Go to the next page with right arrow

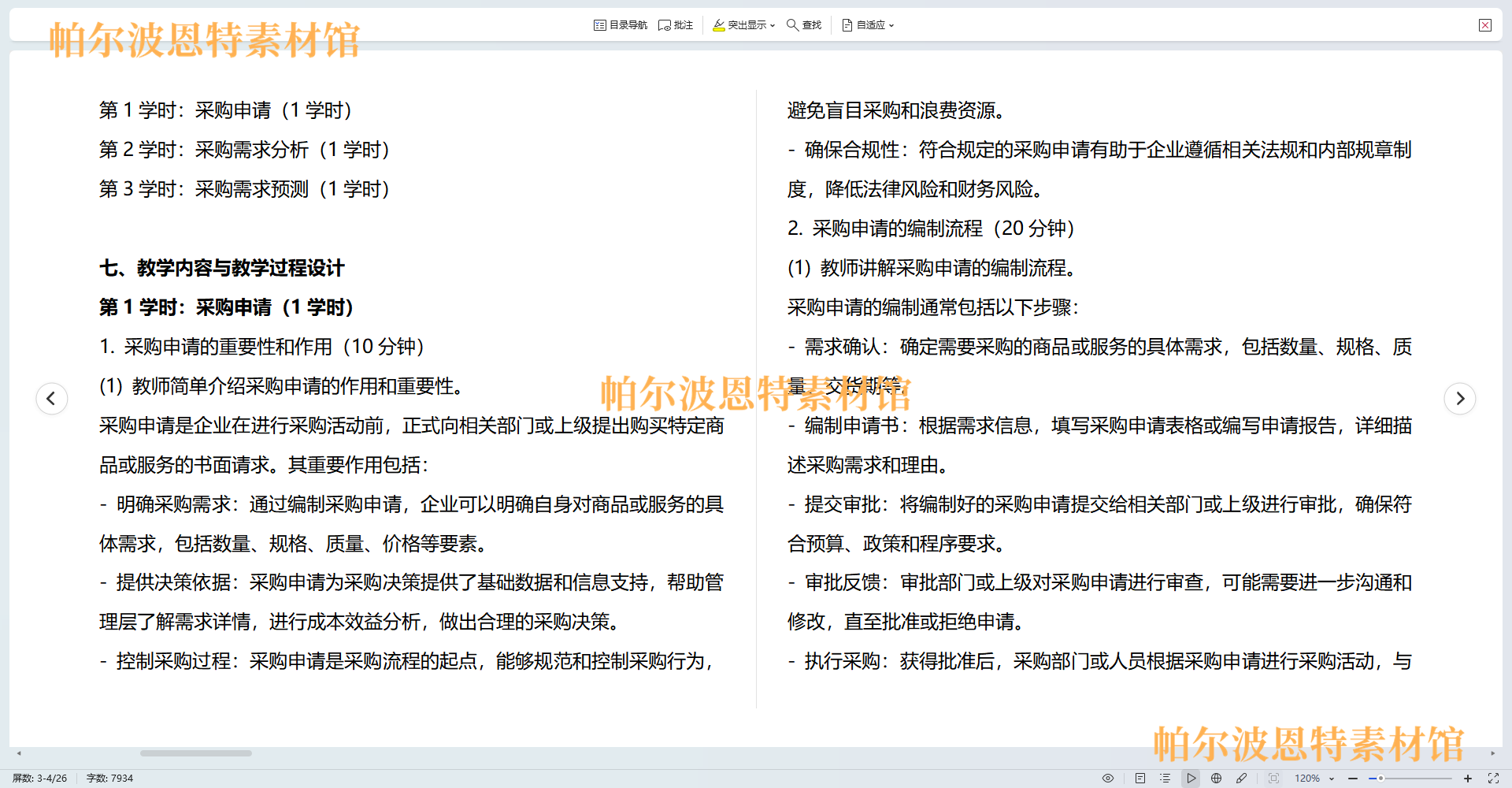click(x=1460, y=399)
